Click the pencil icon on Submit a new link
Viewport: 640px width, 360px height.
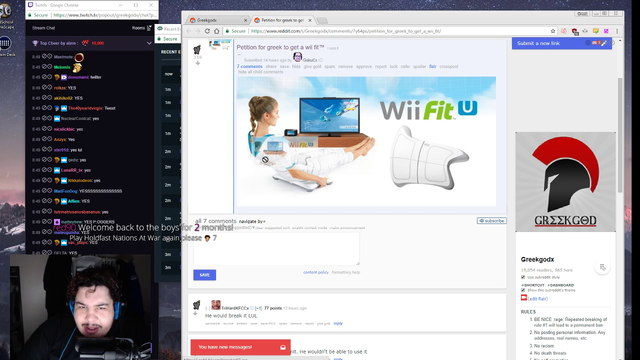click(x=604, y=43)
